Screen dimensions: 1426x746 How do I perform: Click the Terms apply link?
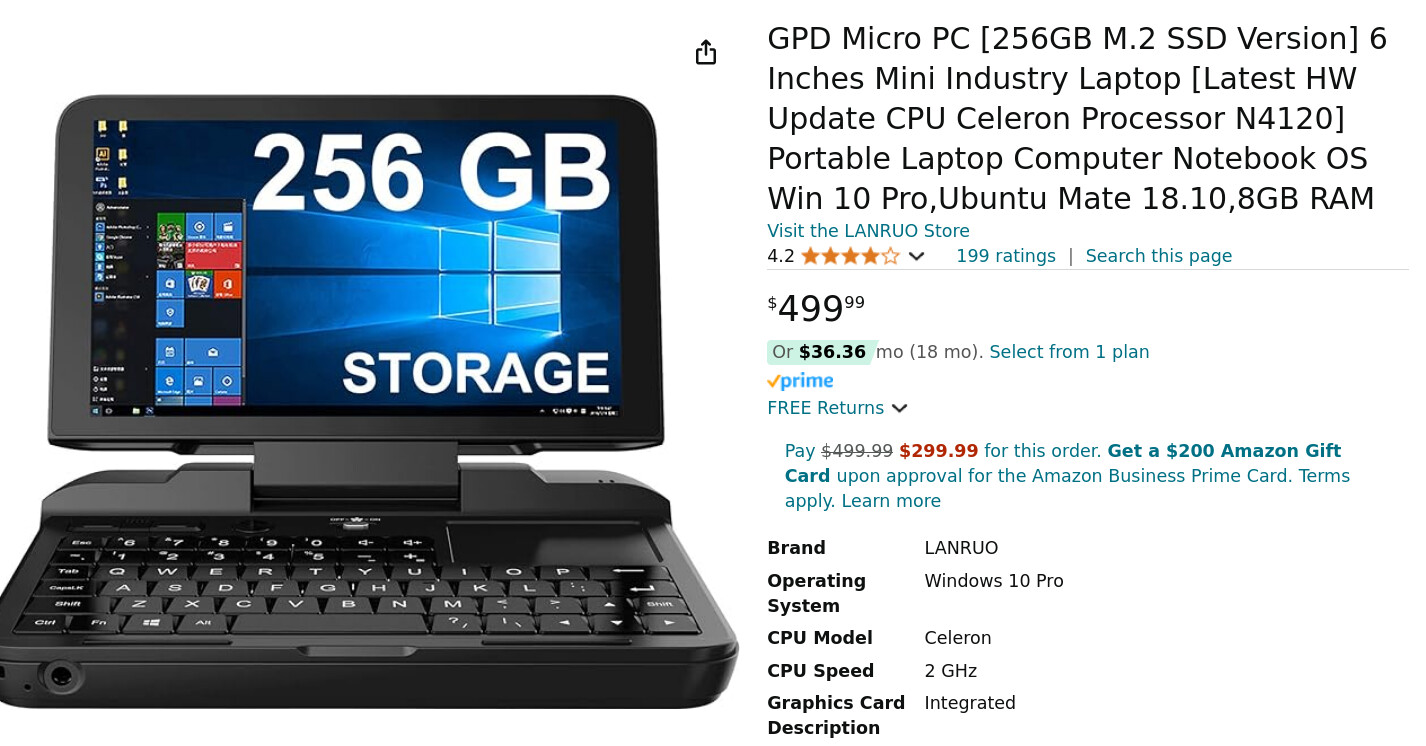pos(1067,488)
